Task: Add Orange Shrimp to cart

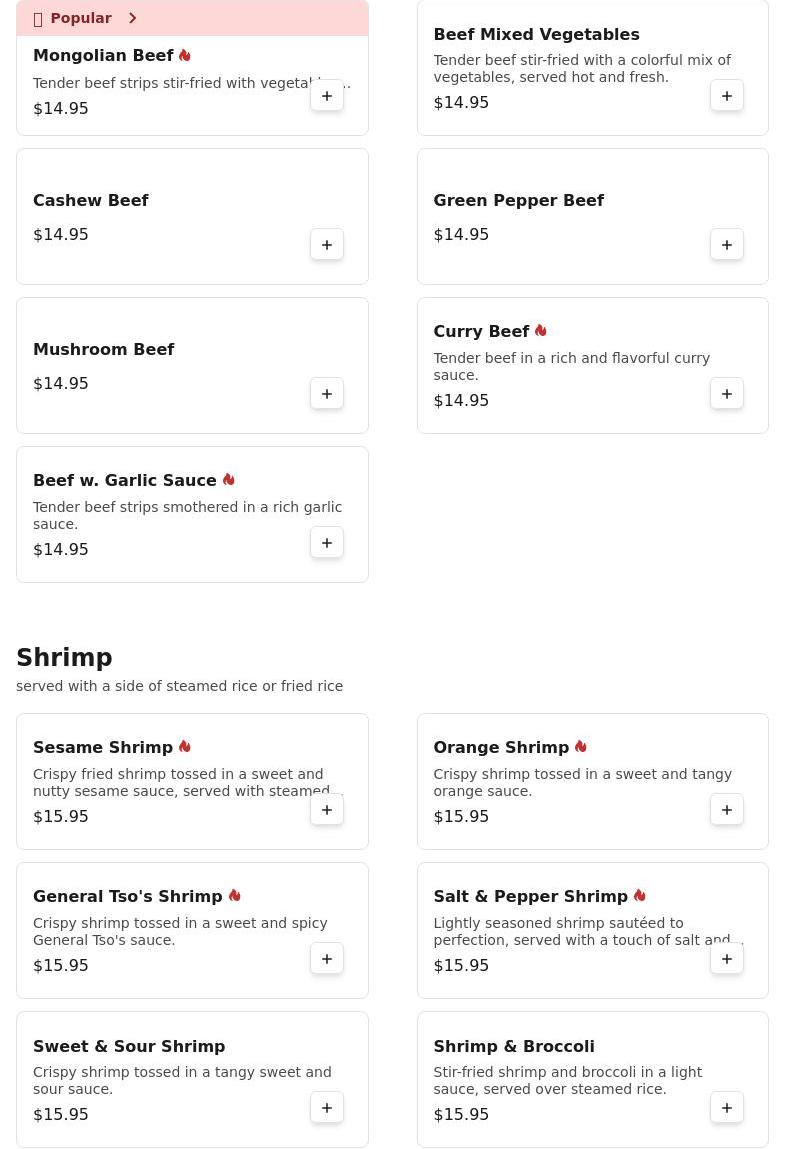Action: click(x=727, y=810)
